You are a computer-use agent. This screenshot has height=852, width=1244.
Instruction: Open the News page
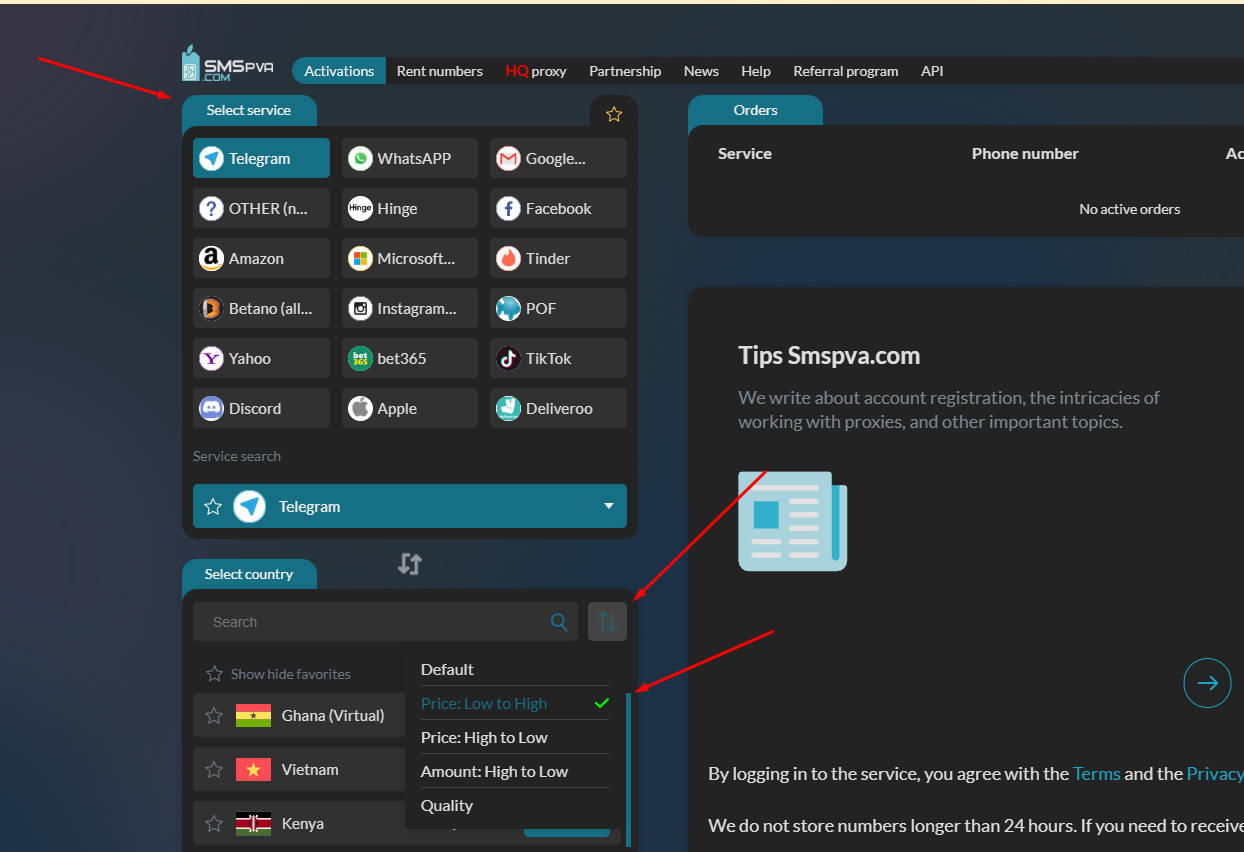pyautogui.click(x=701, y=71)
